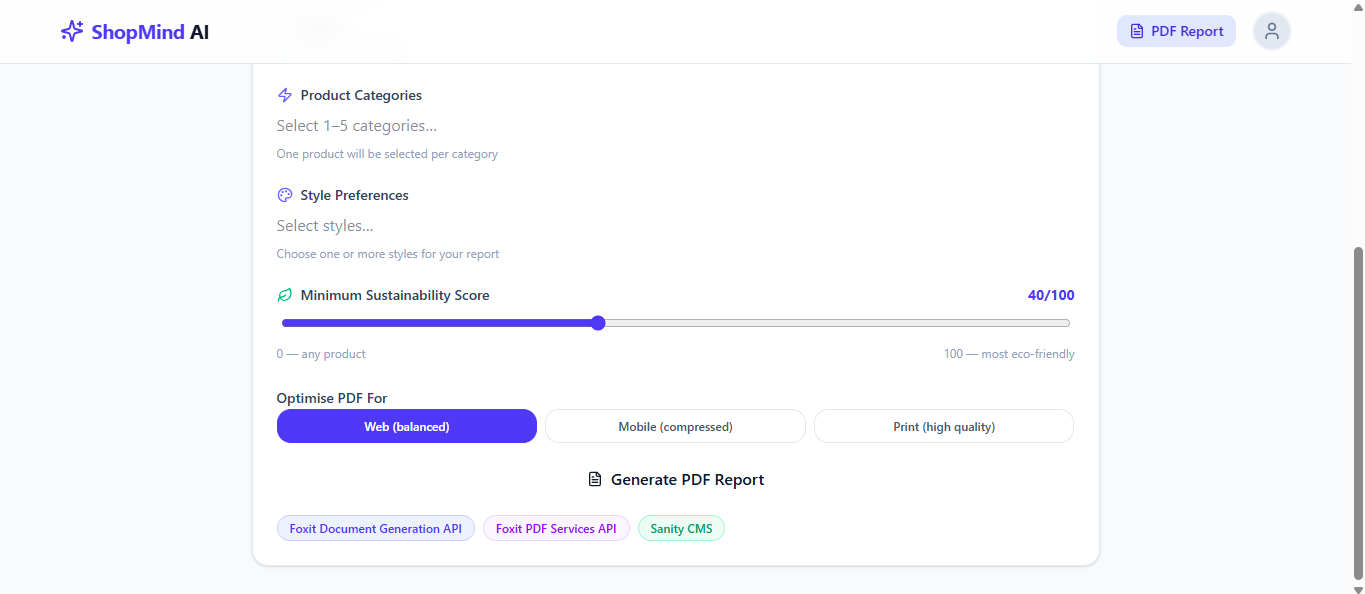The image size is (1365, 594).
Task: Click the sustainability score slider handle
Action: [x=598, y=323]
